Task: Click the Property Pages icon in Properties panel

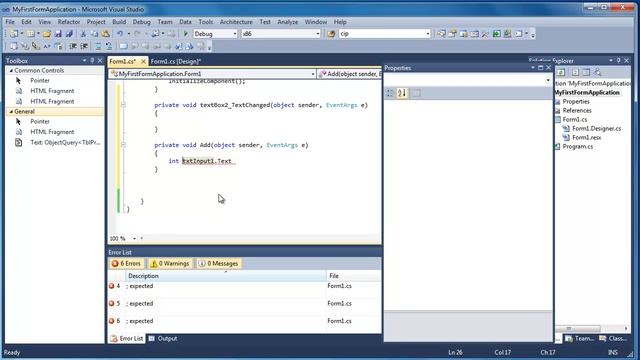Action: coord(416,93)
